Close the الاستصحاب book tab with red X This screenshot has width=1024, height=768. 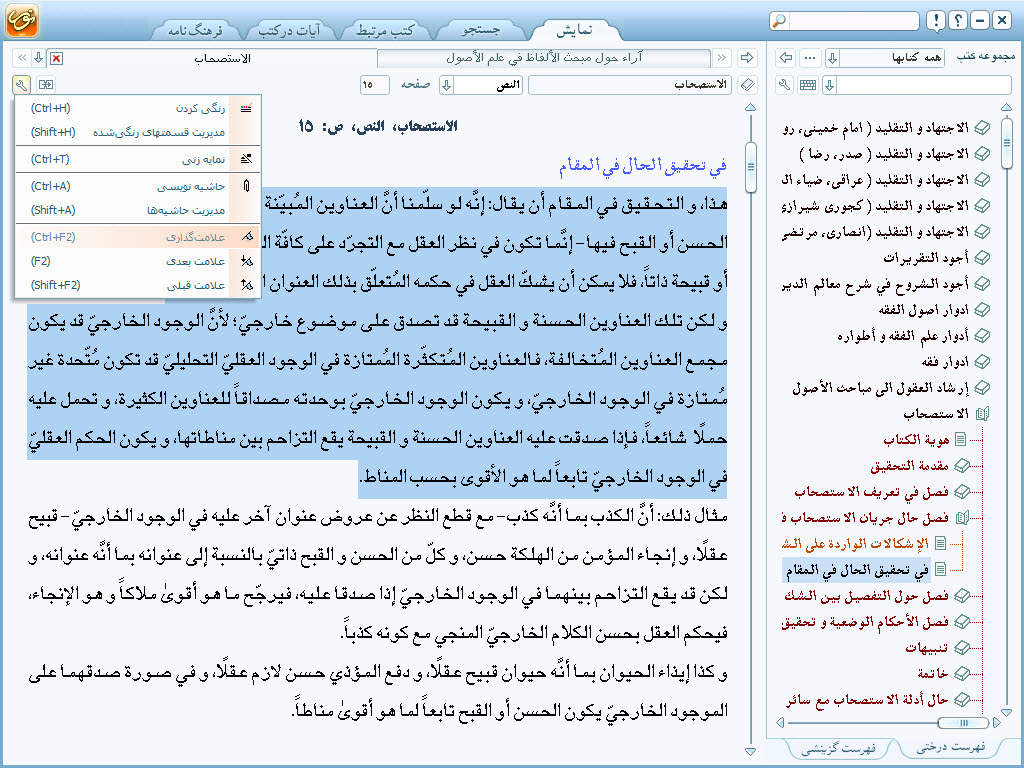click(x=57, y=59)
